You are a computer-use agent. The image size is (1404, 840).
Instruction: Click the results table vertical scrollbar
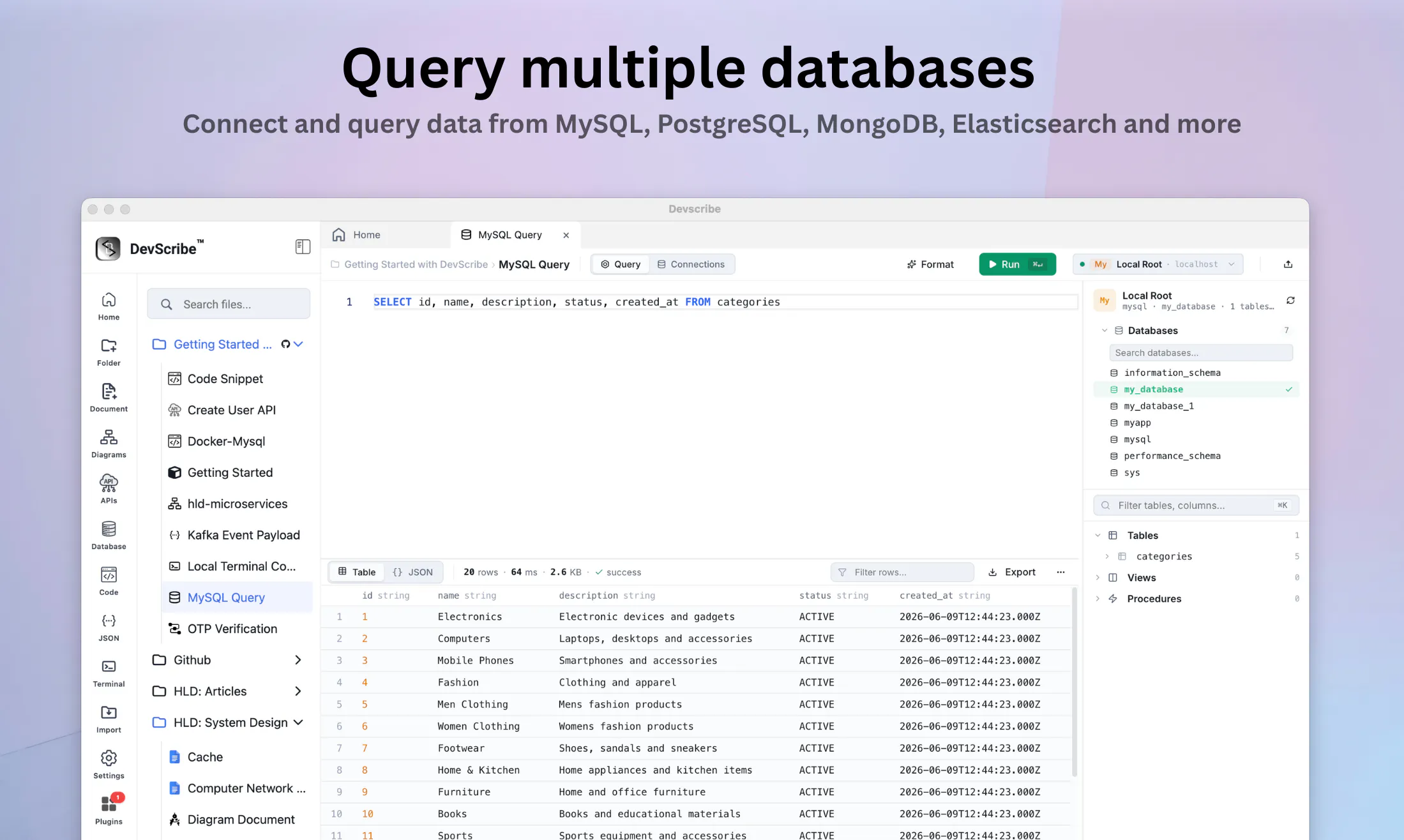click(1075, 682)
